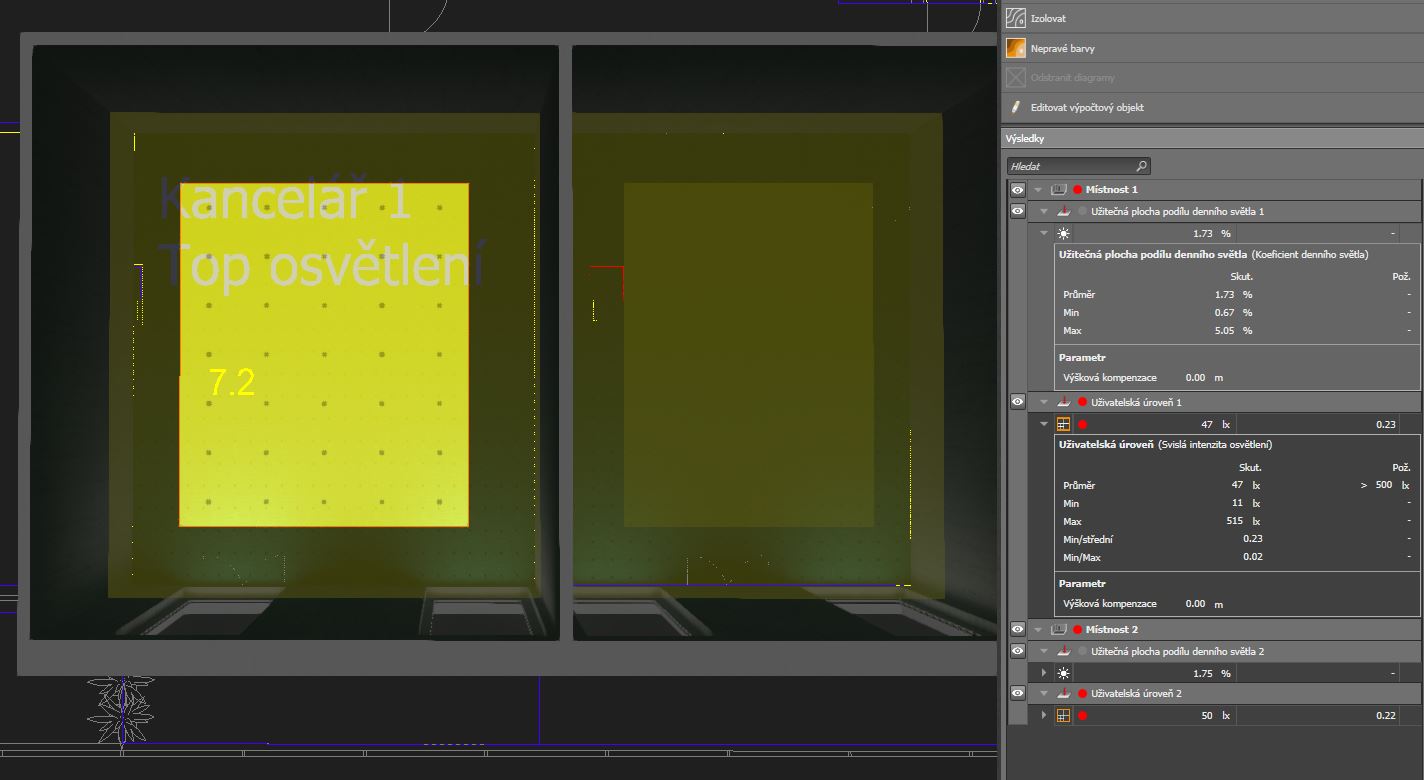Hide Místnost 1 with its eye toggle

(x=1017, y=189)
